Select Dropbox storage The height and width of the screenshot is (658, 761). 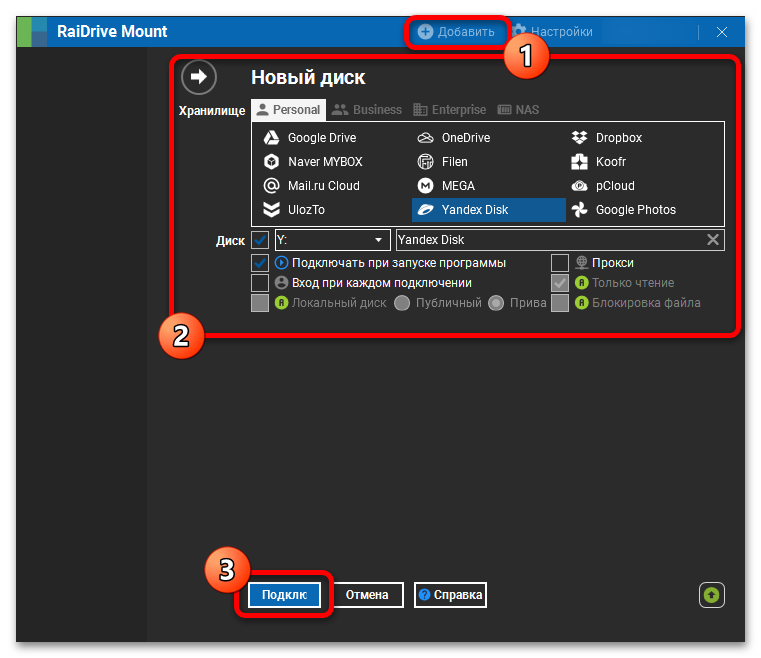click(607, 138)
